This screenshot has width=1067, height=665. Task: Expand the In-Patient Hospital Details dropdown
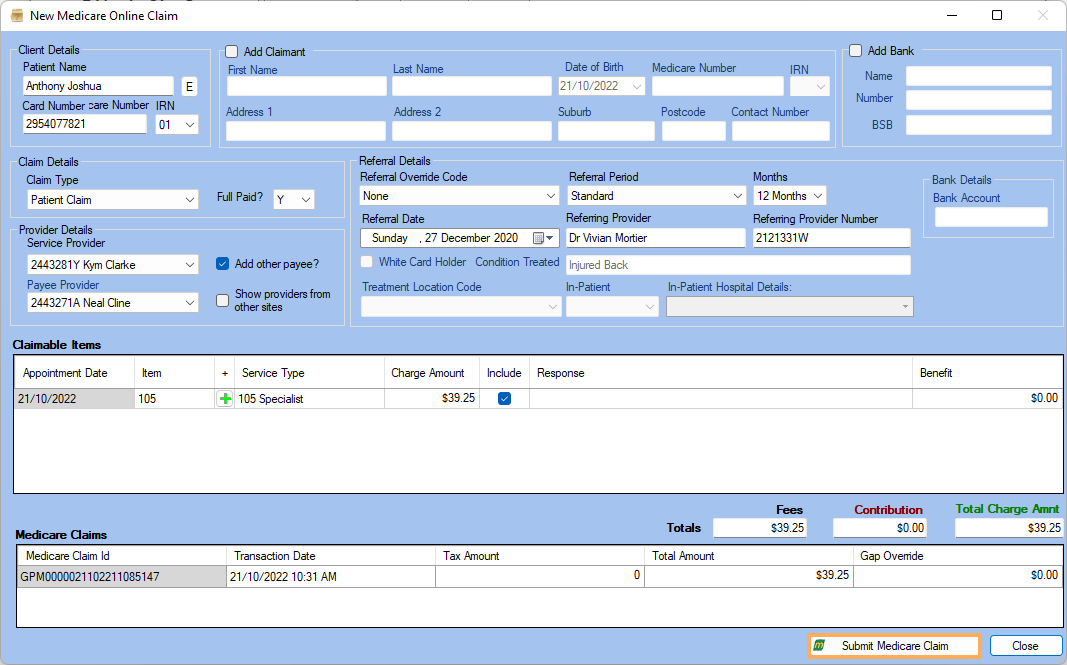coord(905,307)
